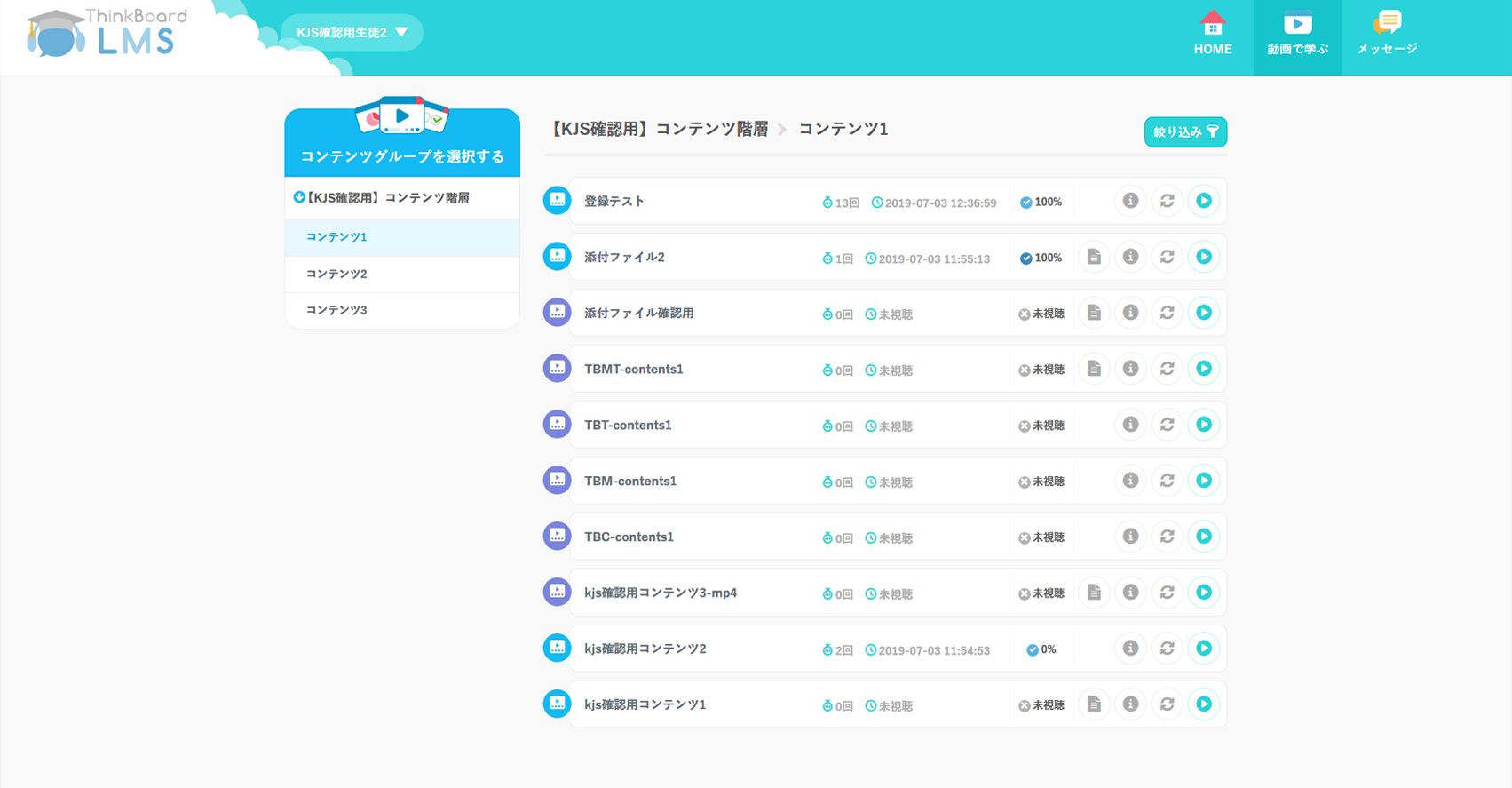Refresh status of 登録テスト
Screen dimensions: 1512x788
[1168, 201]
